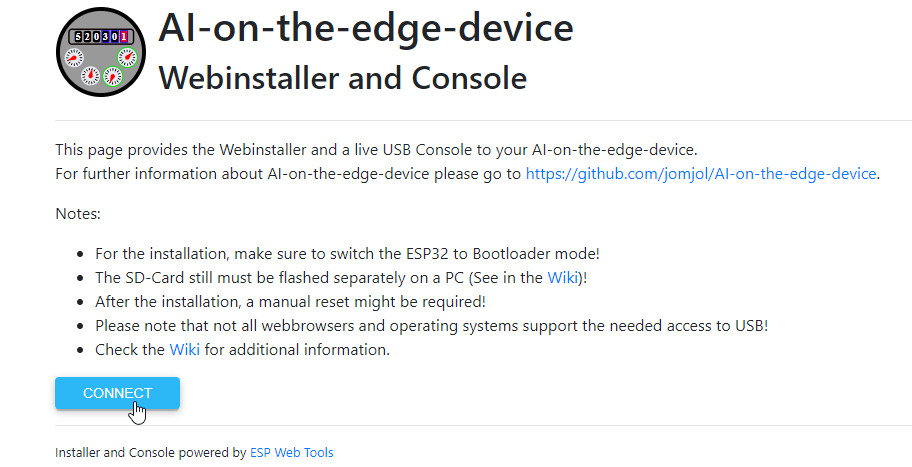The image size is (912, 467).
Task: Open the Wiki link in the SD-Card note
Action: 560,278
